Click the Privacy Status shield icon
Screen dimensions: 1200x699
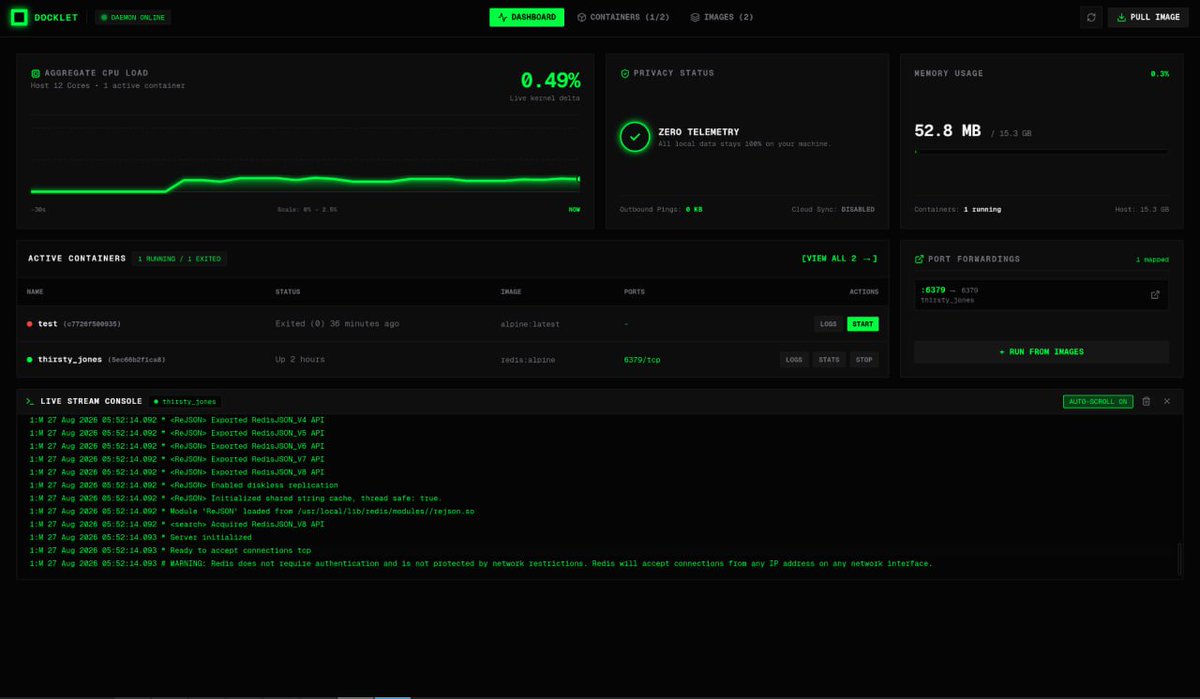point(625,73)
